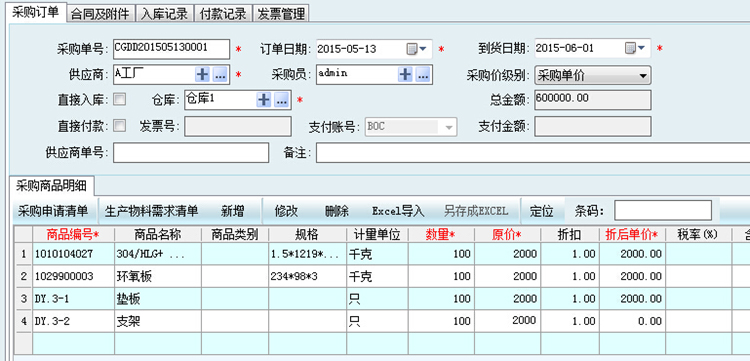Viewport: 750px width, 361px height.
Task: Click the 备注 input field
Action: point(533,153)
